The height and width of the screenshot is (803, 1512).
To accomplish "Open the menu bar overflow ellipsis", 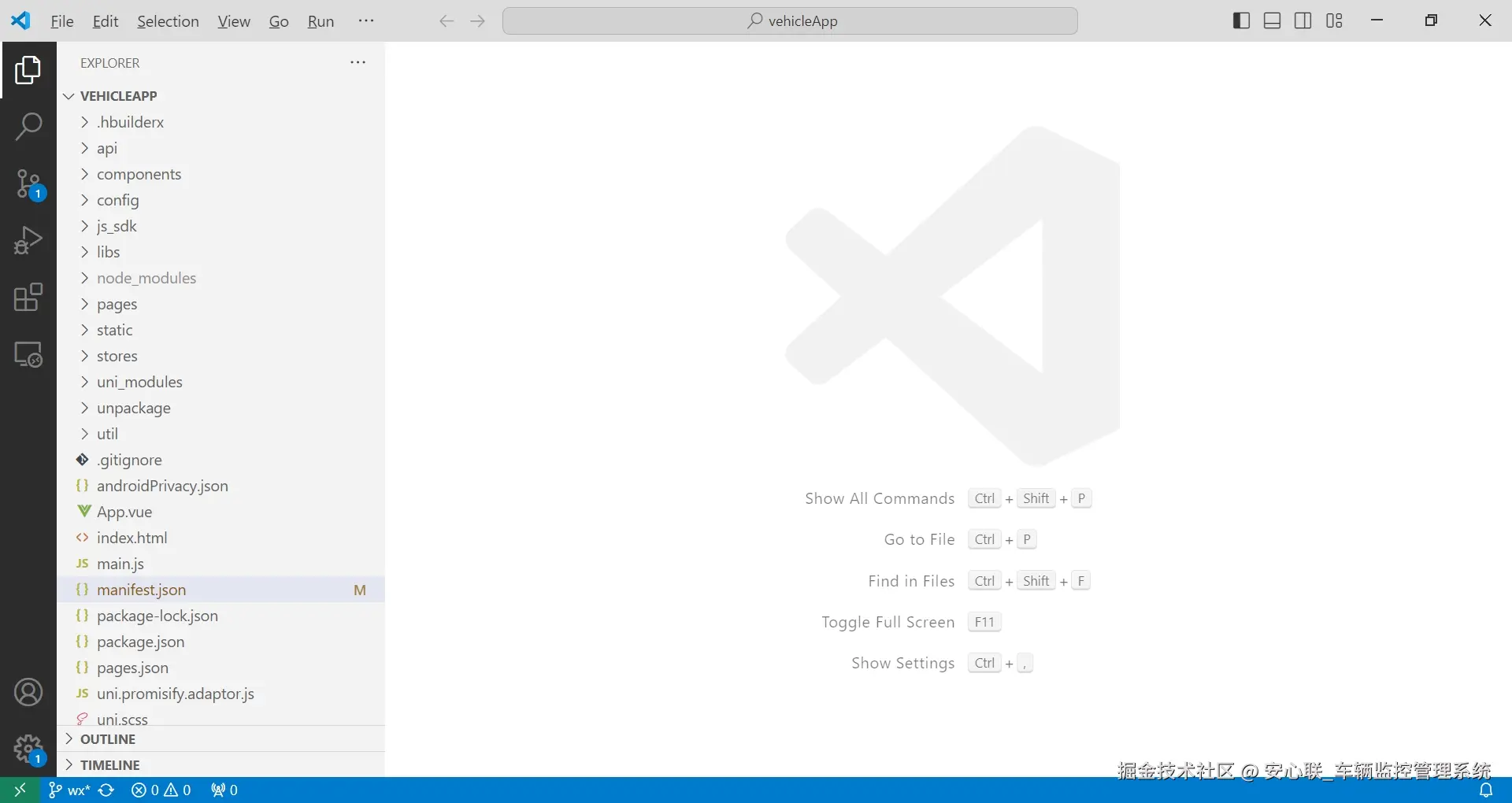I will pos(366,20).
